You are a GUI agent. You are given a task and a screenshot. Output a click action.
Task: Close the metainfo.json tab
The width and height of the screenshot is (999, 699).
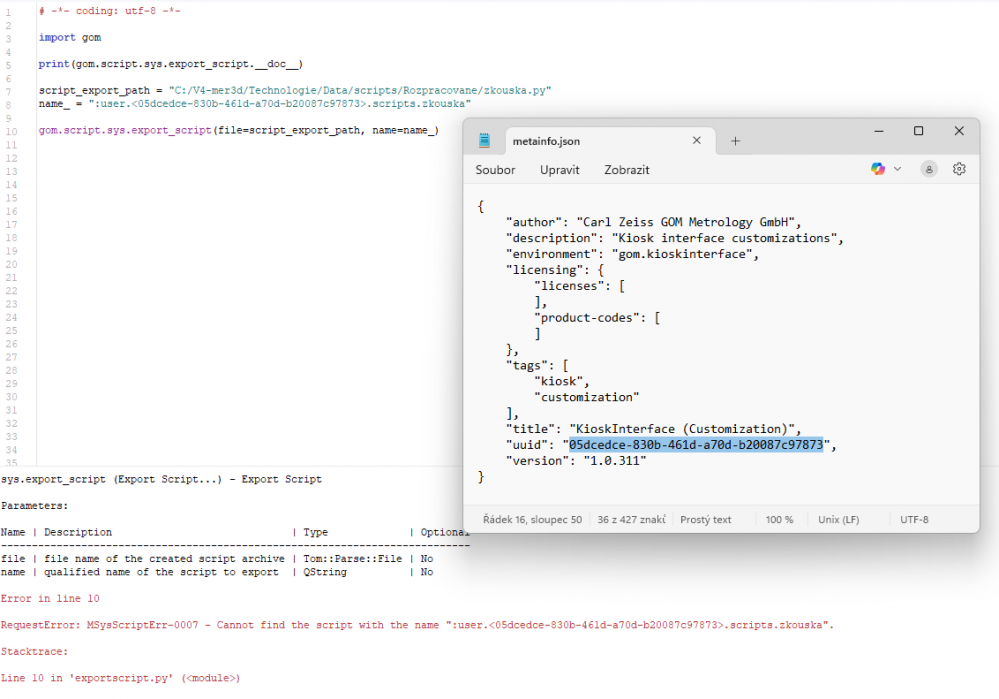pos(697,141)
